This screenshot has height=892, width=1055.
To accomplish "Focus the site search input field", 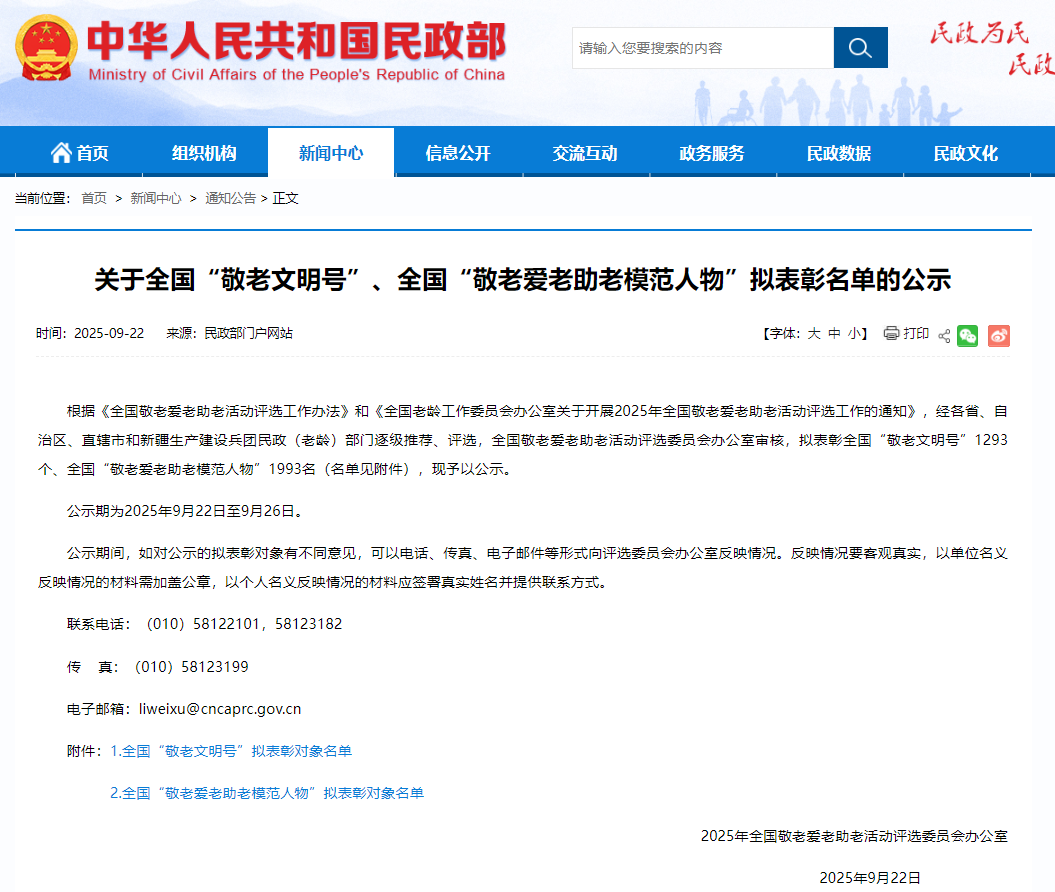I will (x=702, y=48).
